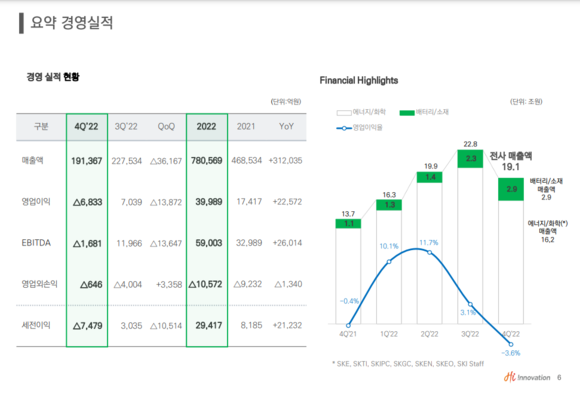Click the 29,417 pre-tax profit cell
The height and width of the screenshot is (394, 580).
(209, 326)
